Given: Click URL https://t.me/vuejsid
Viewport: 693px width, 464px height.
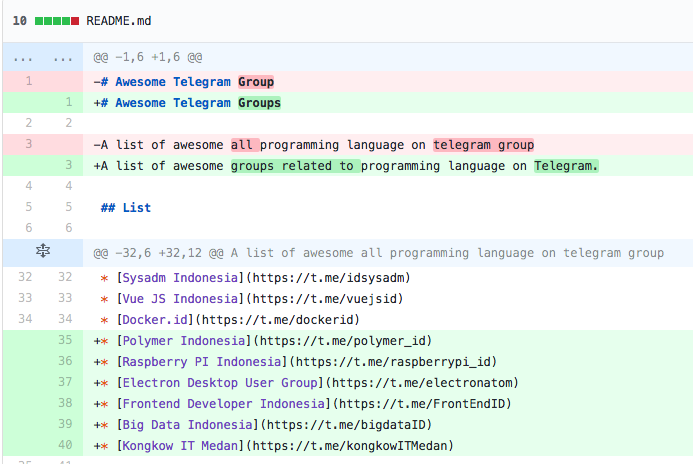Looking at the screenshot, I should coord(325,299).
